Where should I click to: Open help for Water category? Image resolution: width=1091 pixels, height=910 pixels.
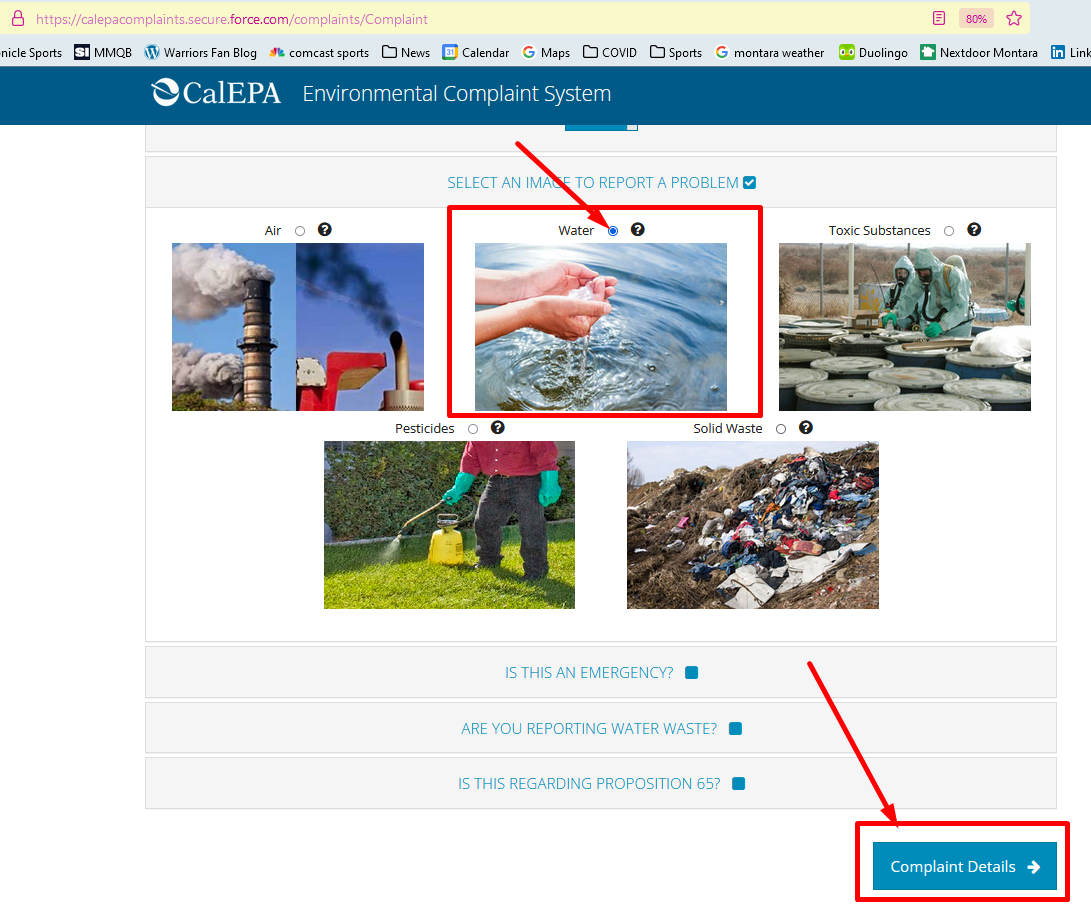pos(637,230)
